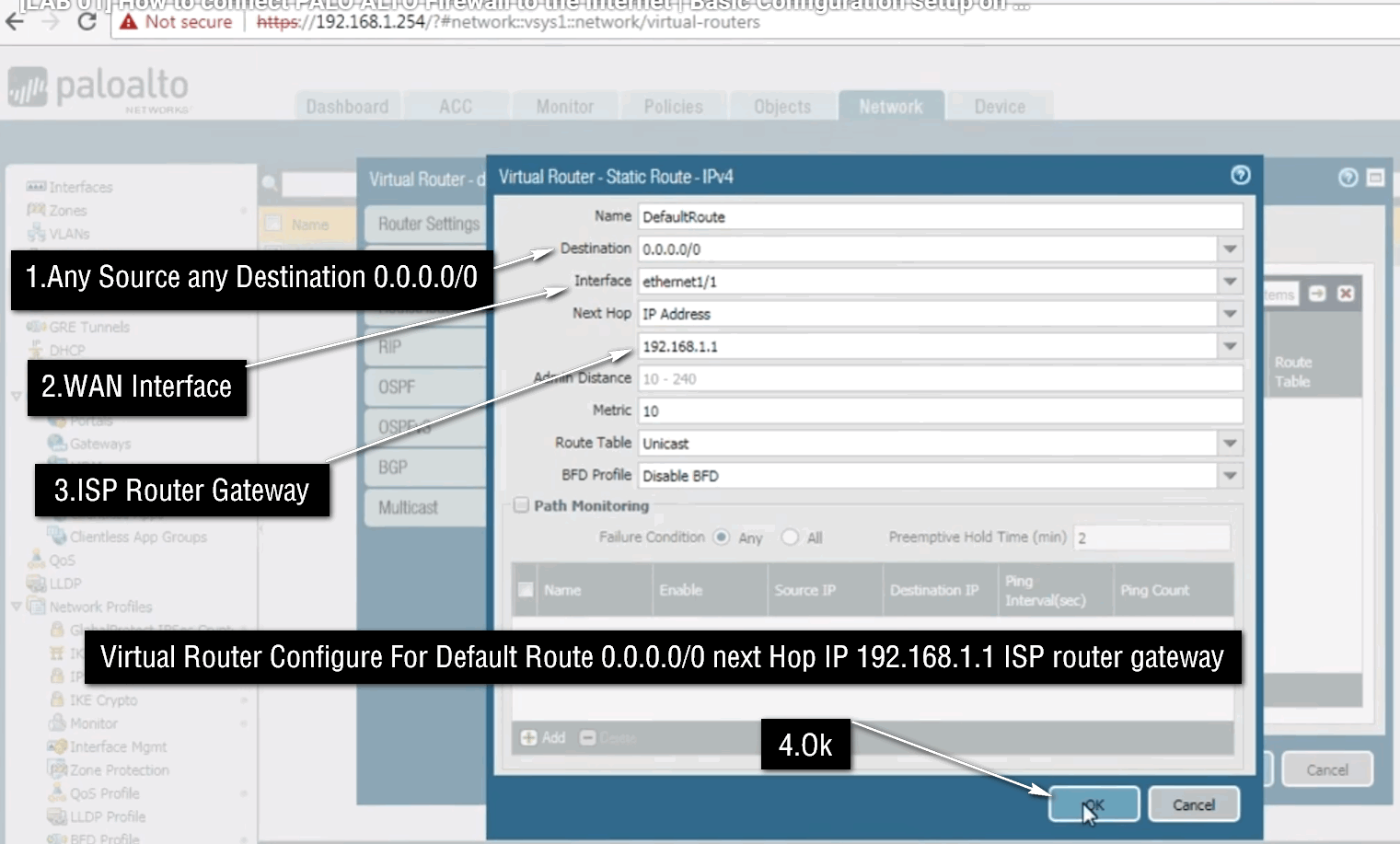
Task: Open the Route Table dropdown
Action: [1230, 443]
